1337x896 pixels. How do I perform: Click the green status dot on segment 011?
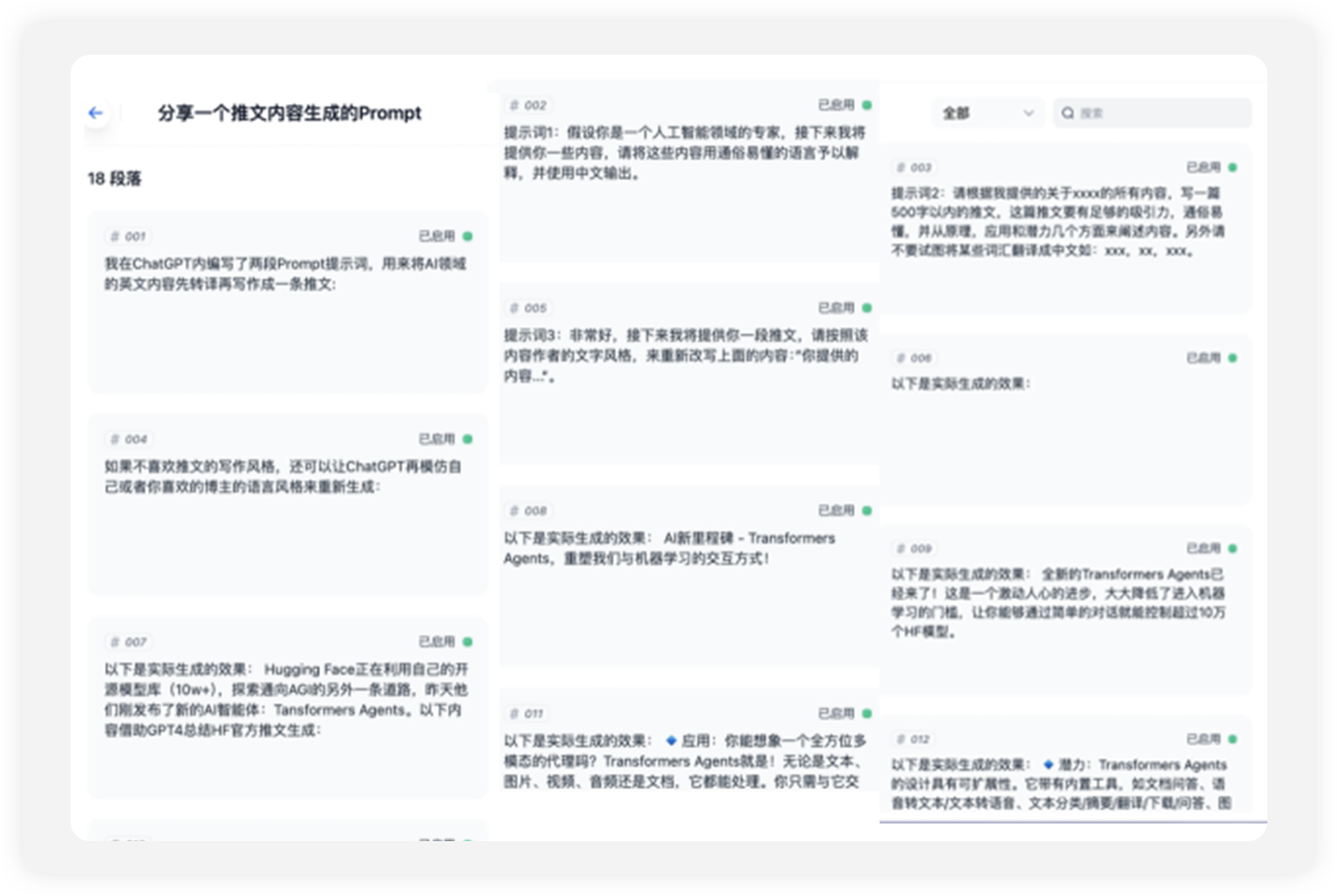(x=867, y=713)
